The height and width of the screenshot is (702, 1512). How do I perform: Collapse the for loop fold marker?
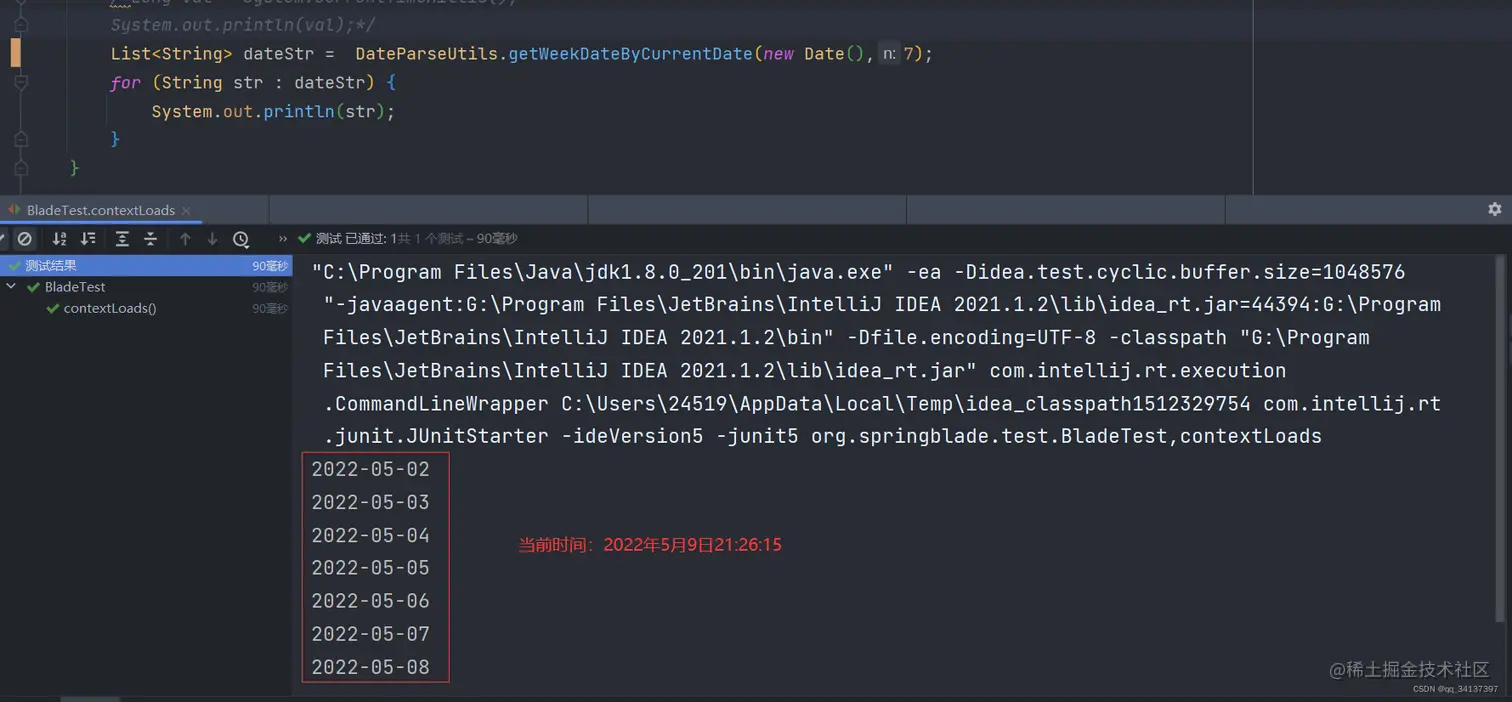(21, 84)
